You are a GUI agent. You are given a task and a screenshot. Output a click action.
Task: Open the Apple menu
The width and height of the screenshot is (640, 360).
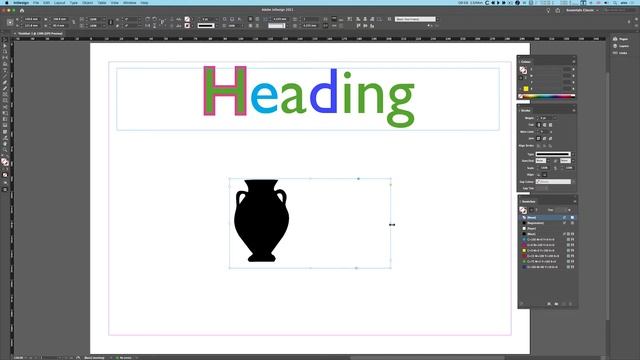click(x=6, y=3)
